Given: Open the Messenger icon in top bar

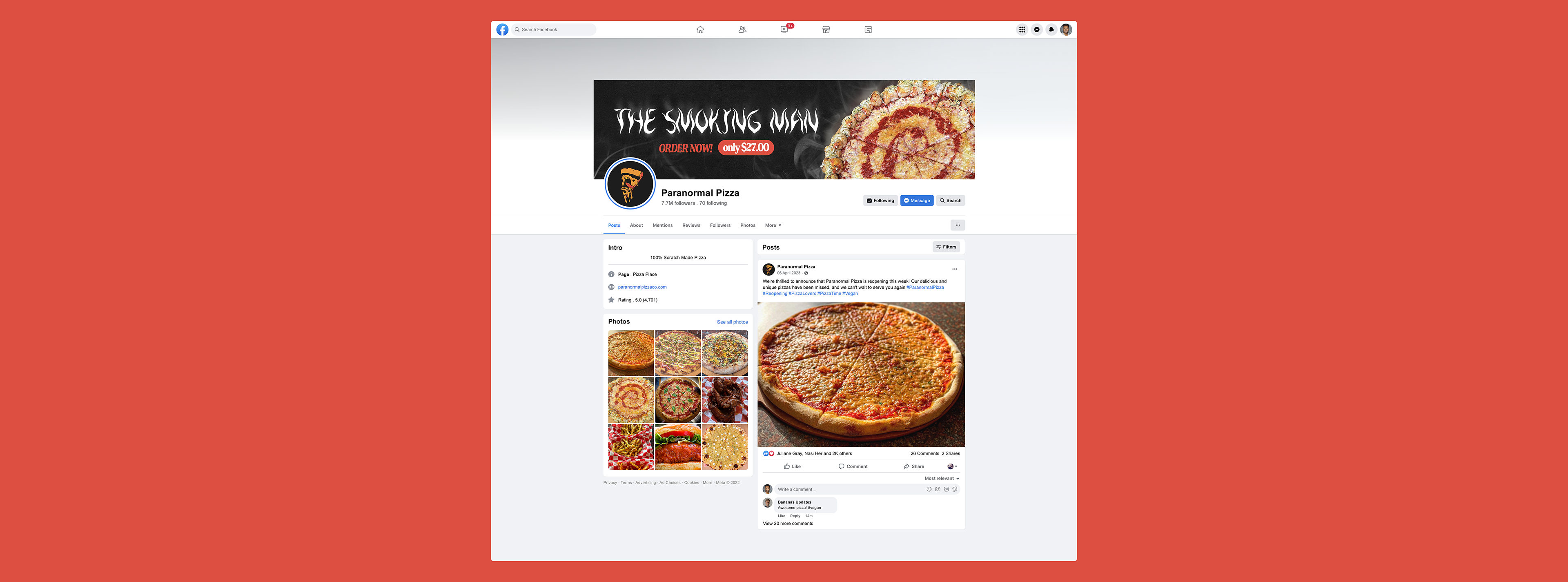Looking at the screenshot, I should tap(1037, 29).
